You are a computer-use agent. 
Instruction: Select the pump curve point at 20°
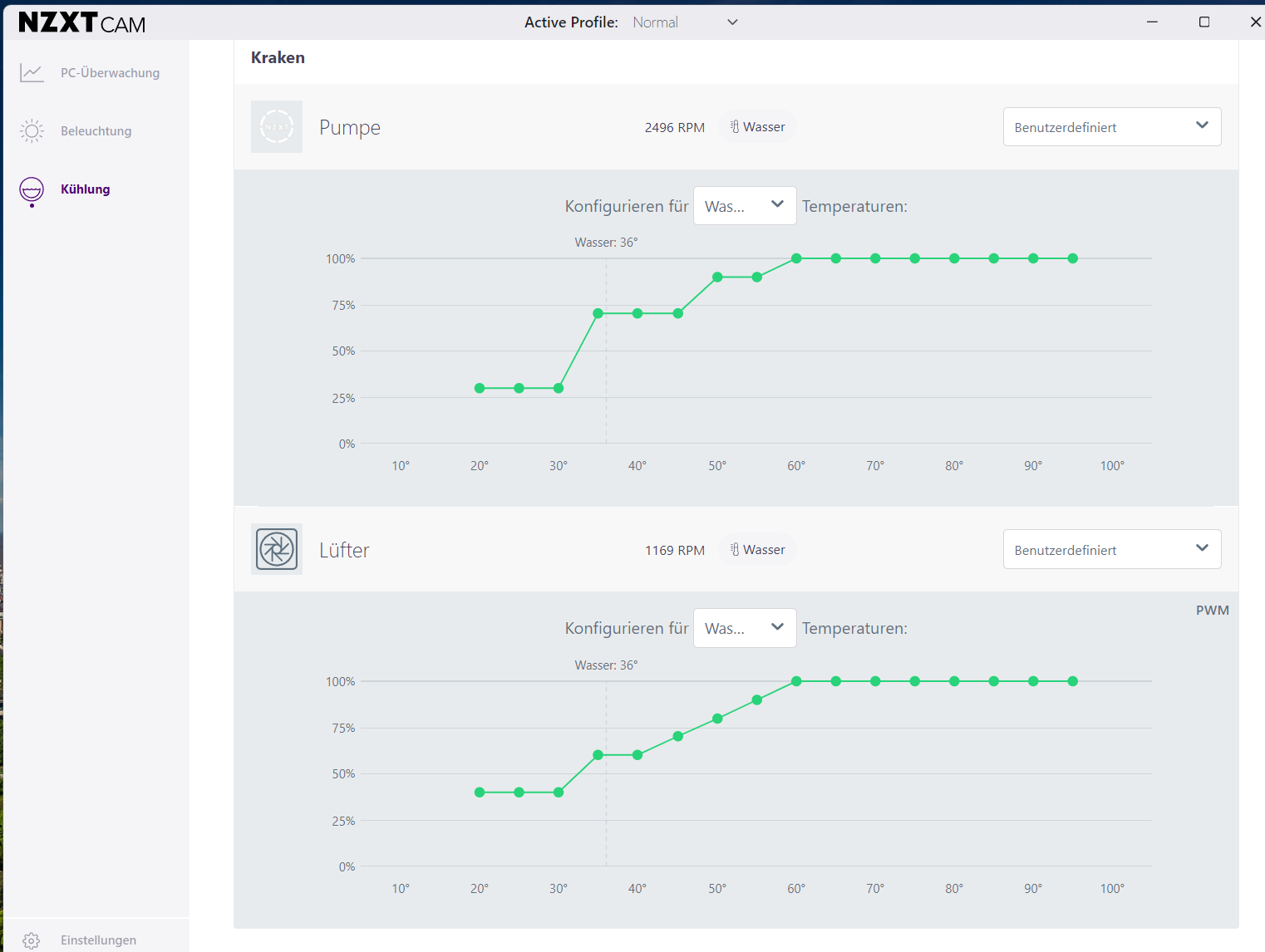(x=480, y=388)
